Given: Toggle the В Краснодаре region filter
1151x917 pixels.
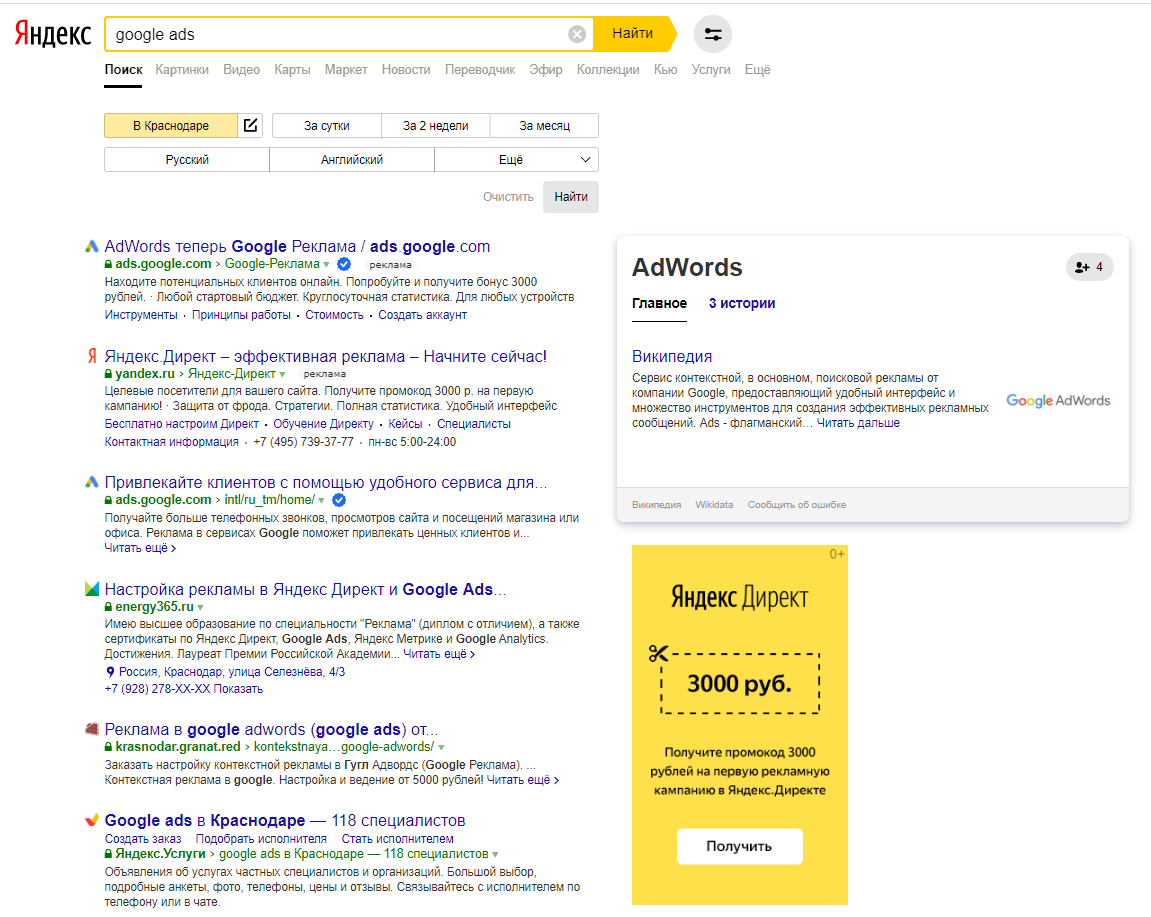Looking at the screenshot, I should pyautogui.click(x=171, y=126).
